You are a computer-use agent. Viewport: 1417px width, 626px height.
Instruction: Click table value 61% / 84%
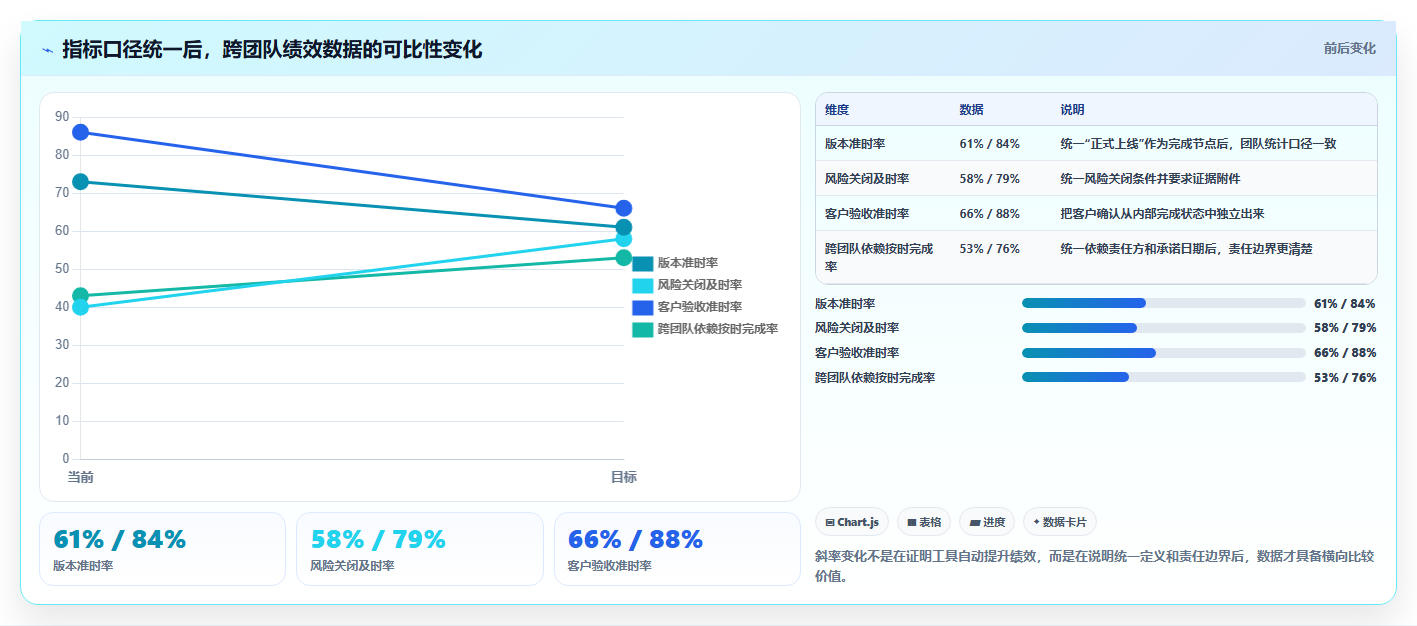pos(989,144)
